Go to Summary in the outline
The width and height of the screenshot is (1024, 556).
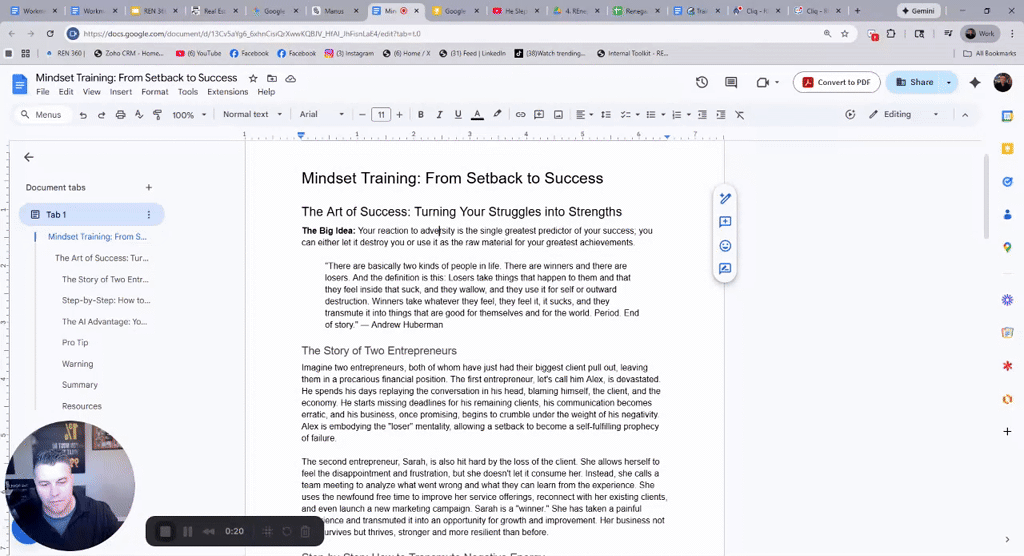click(80, 385)
